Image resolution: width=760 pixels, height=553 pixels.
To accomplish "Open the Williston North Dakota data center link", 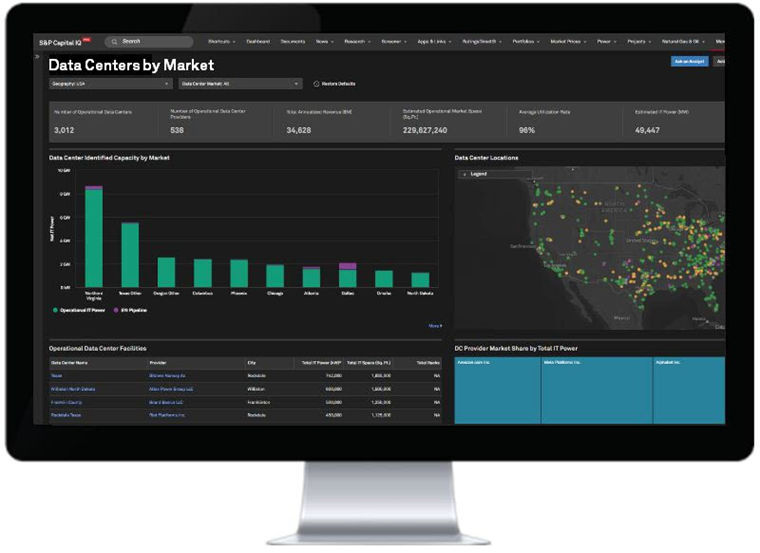I will [x=73, y=389].
